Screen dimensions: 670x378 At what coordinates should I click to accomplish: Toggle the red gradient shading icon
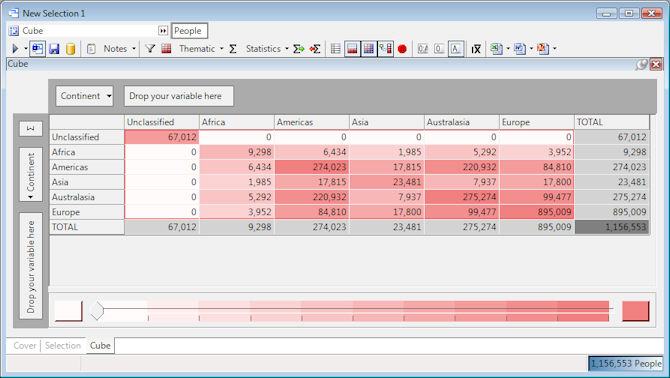(x=352, y=49)
